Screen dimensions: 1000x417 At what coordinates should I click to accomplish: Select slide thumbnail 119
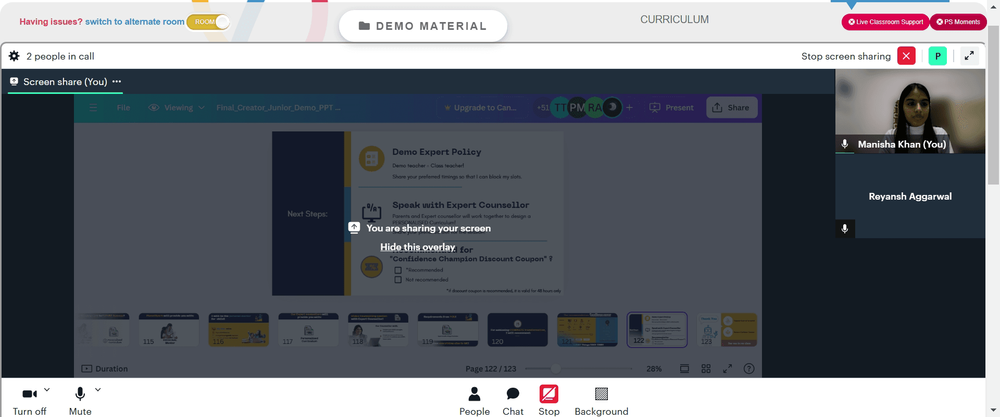[x=448, y=330]
